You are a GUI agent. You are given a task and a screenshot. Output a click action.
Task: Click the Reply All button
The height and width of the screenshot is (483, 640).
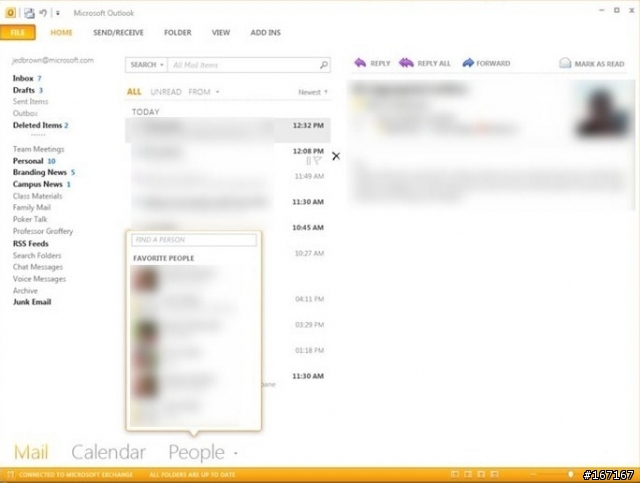coord(425,63)
